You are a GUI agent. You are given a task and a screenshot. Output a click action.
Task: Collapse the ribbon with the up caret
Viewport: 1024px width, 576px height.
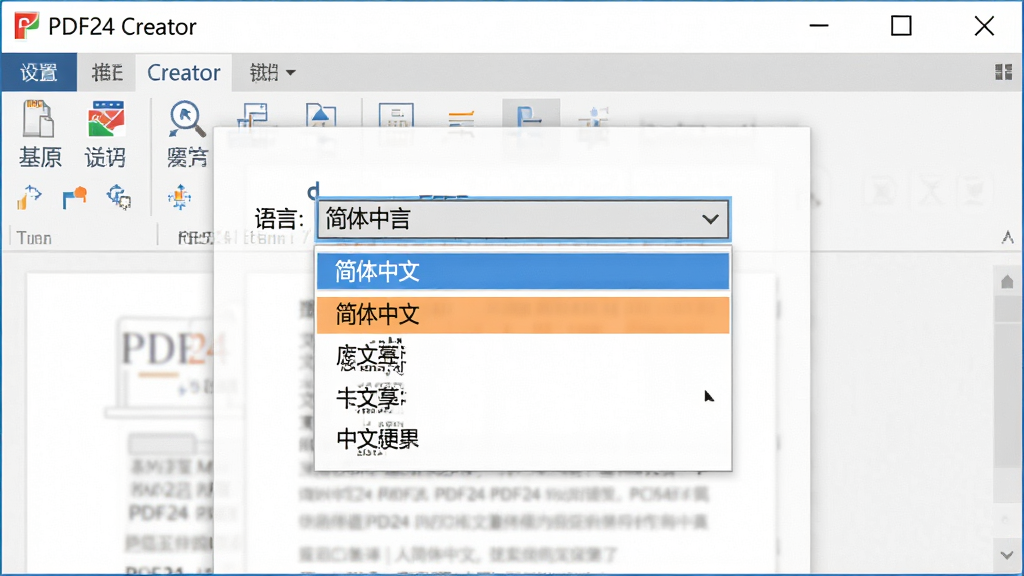[x=1008, y=237]
